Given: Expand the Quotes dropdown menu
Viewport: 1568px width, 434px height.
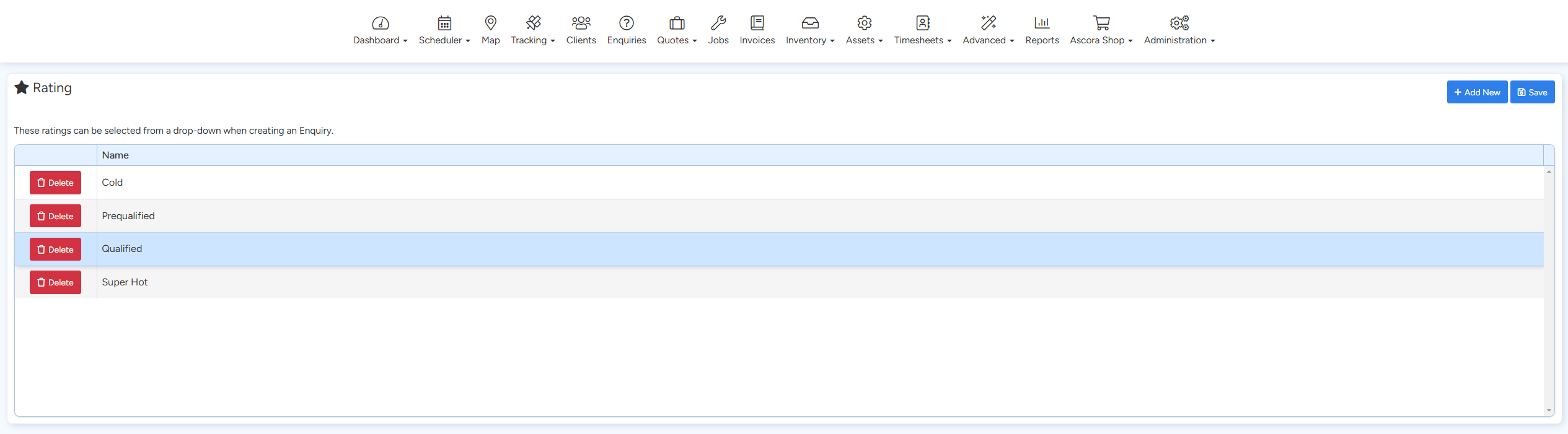Looking at the screenshot, I should 677,40.
